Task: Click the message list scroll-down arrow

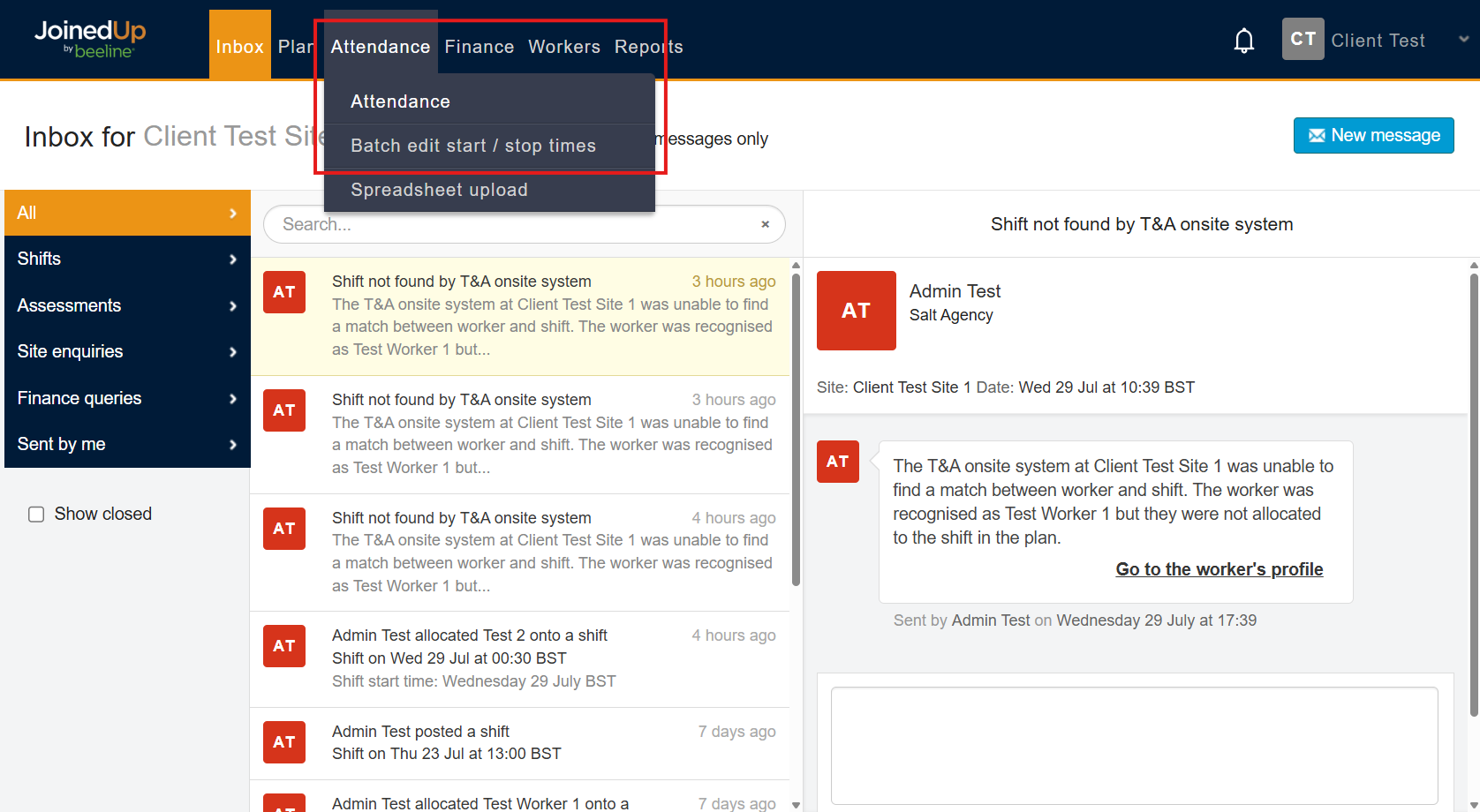Action: click(796, 805)
